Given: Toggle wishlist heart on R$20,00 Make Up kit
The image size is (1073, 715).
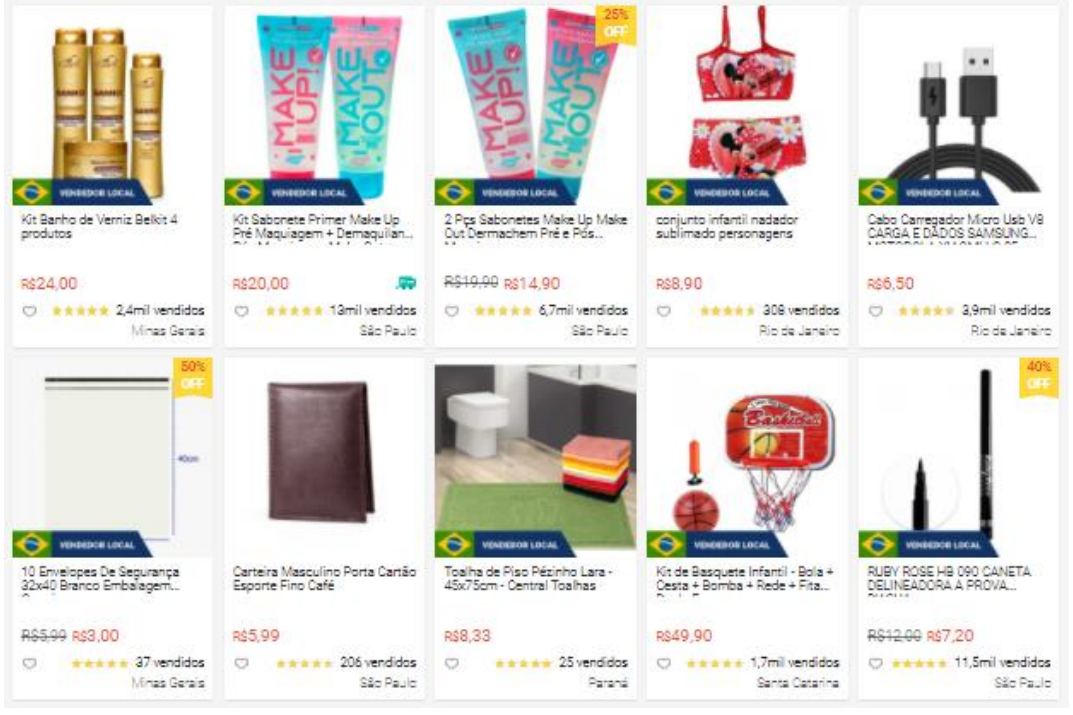Looking at the screenshot, I should pos(242,311).
